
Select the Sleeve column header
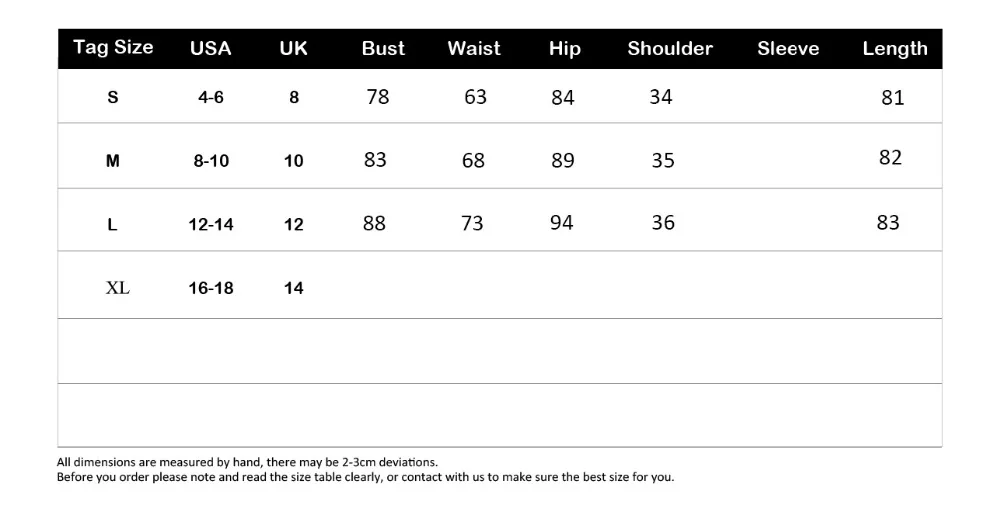click(x=788, y=48)
